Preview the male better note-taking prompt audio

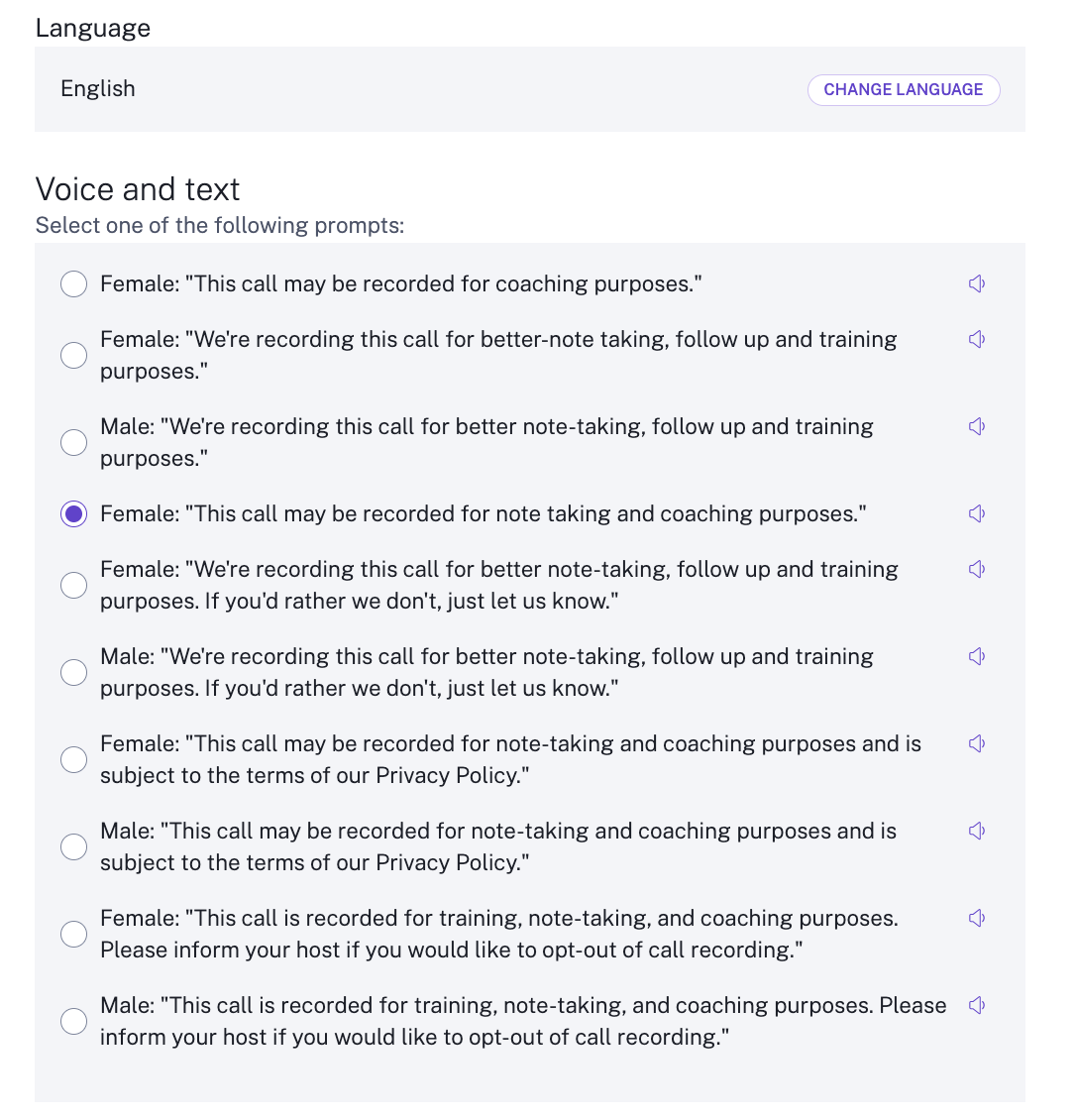[x=977, y=426]
